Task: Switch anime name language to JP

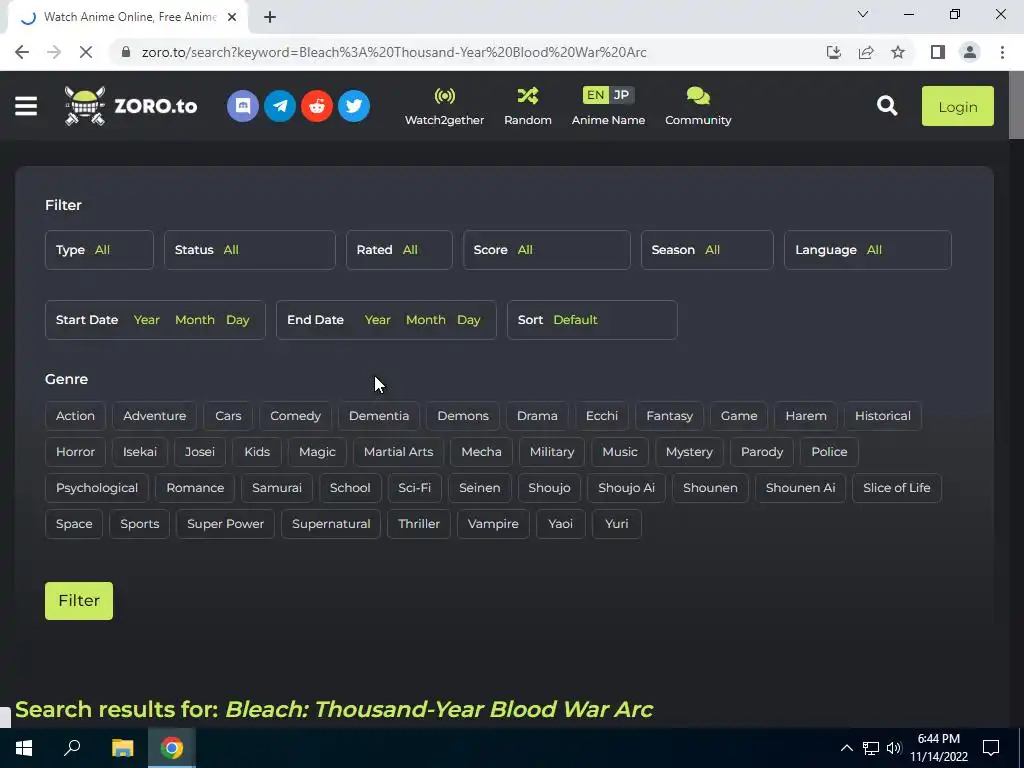Action: pyautogui.click(x=621, y=95)
